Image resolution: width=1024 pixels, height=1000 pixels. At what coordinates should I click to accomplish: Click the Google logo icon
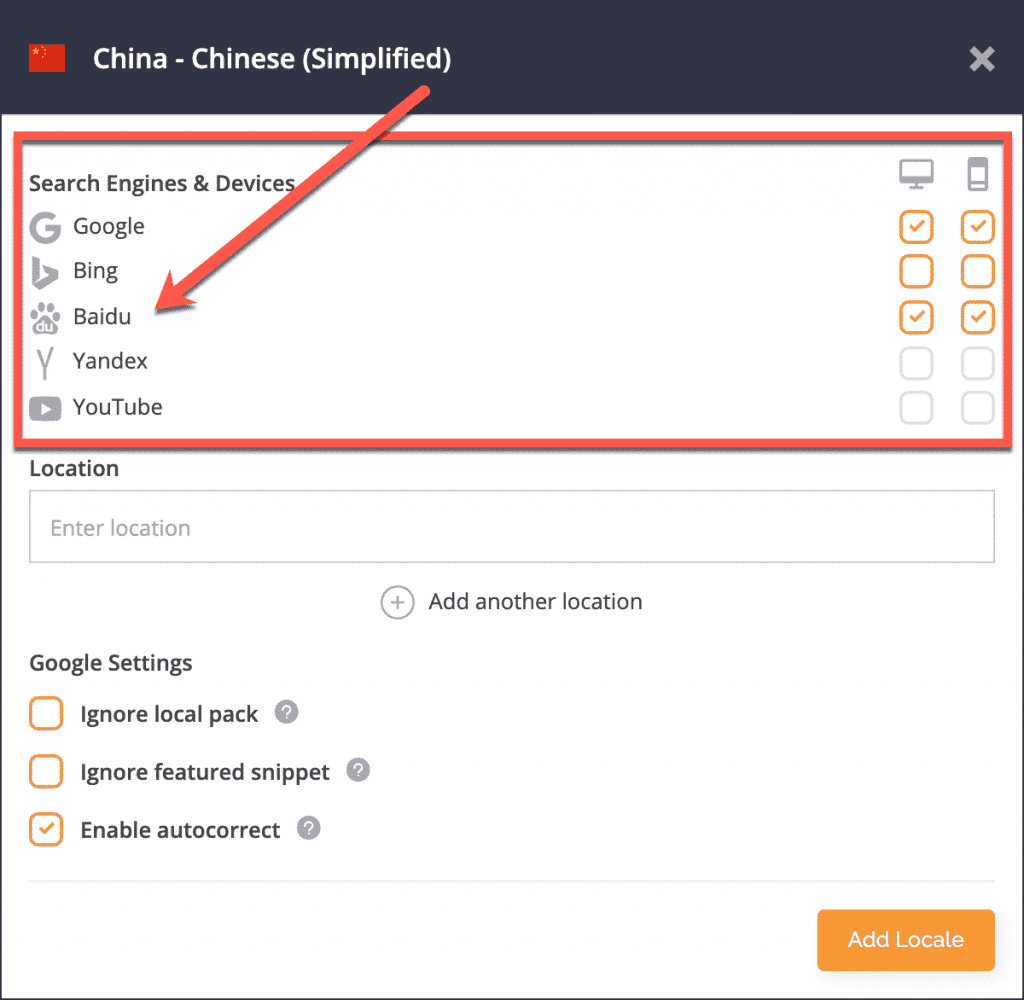[45, 228]
